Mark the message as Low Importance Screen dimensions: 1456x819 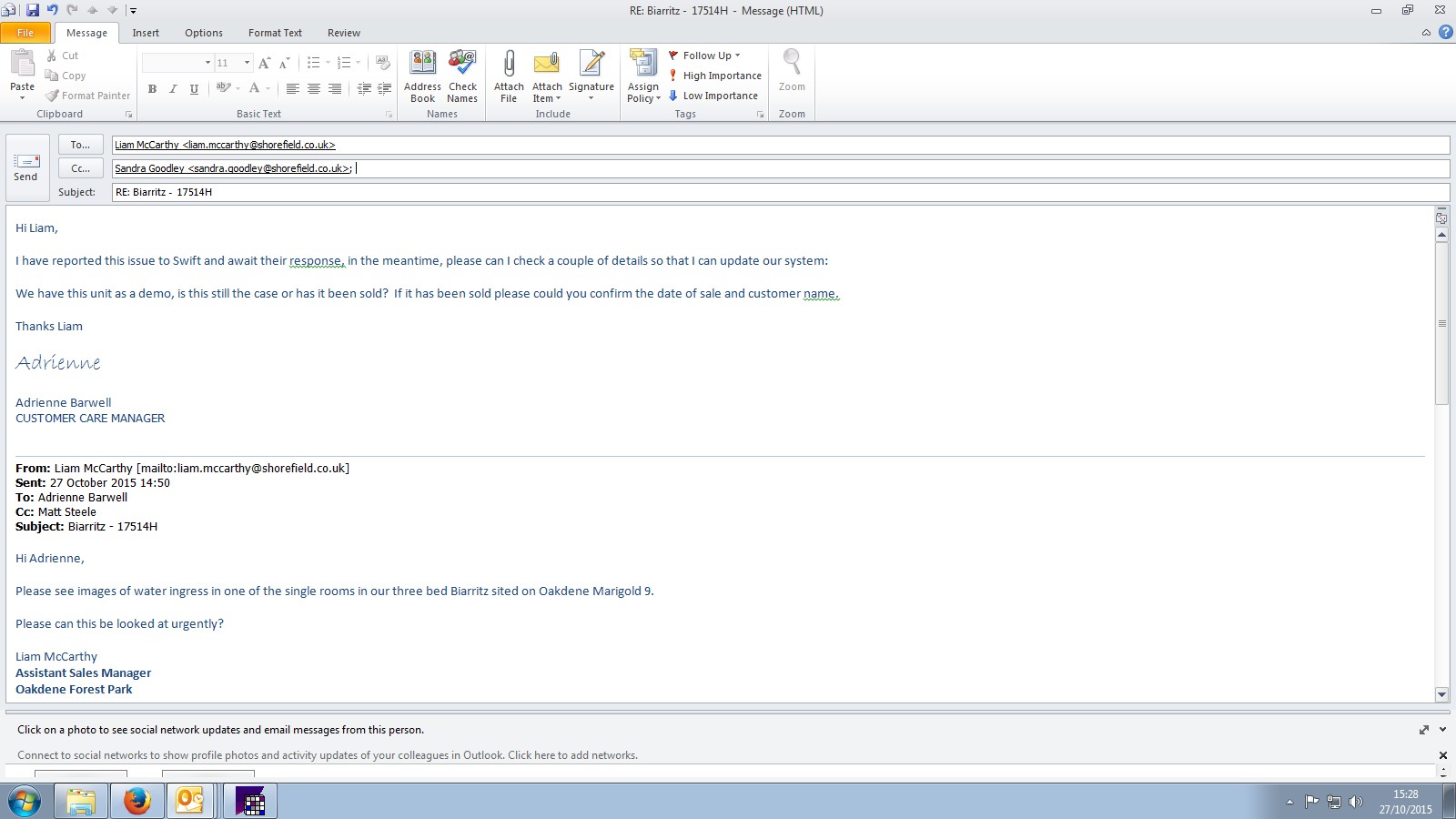tap(713, 96)
